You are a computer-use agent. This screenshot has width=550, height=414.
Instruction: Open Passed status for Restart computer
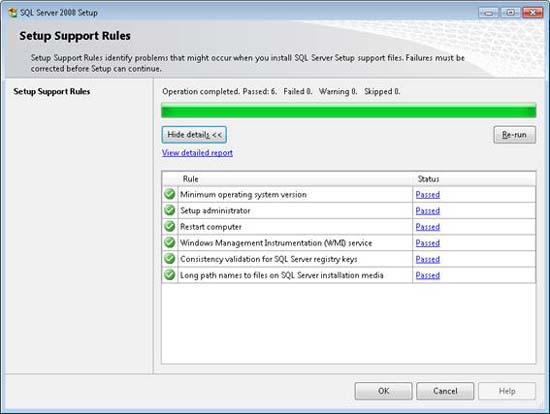(428, 227)
